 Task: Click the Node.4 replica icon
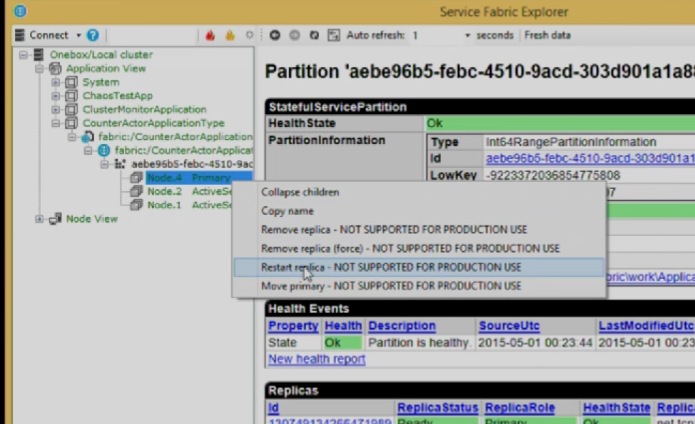pos(136,178)
